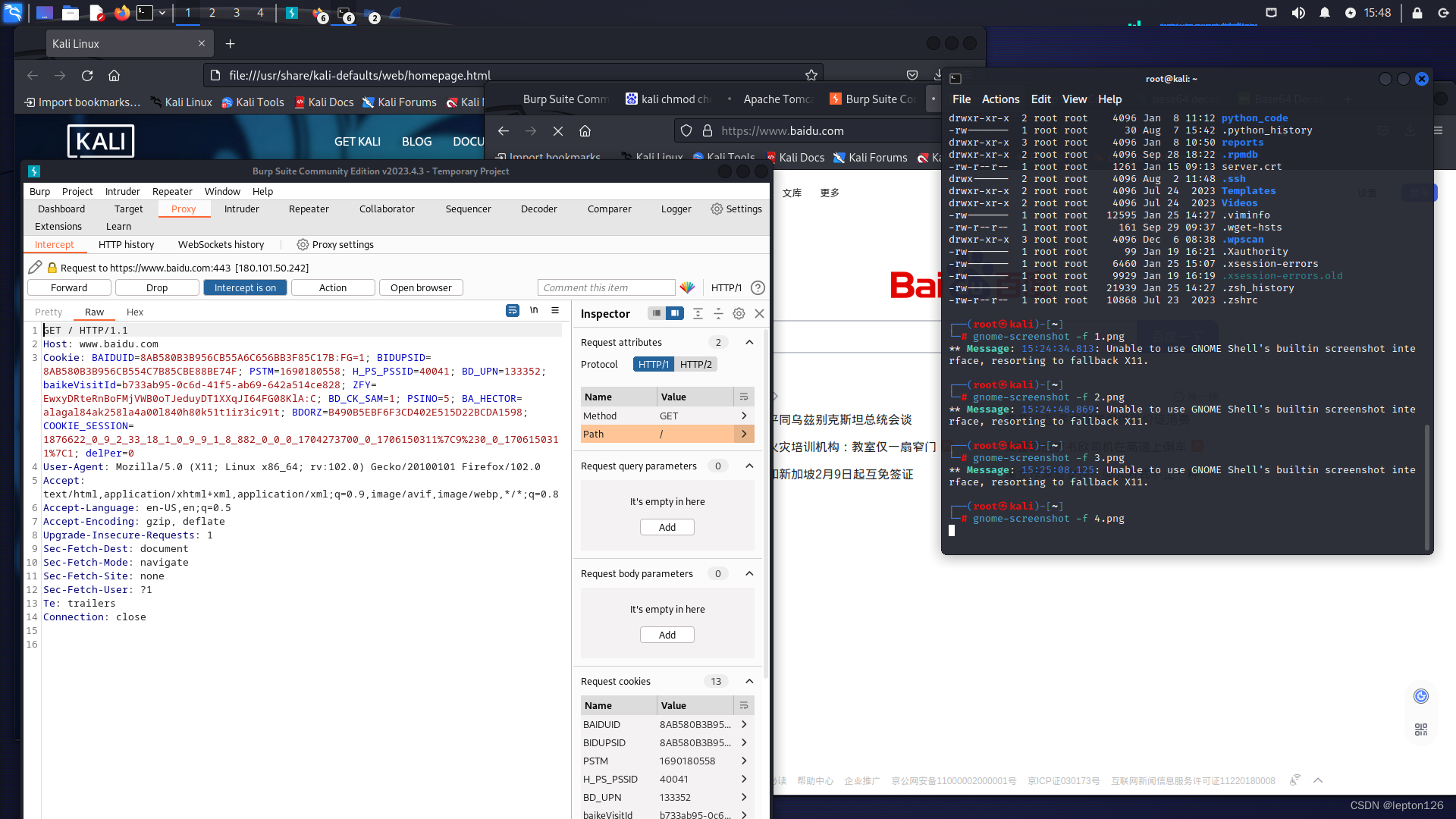Stop loading the baidu.com page
1456x819 pixels.
pos(558,130)
